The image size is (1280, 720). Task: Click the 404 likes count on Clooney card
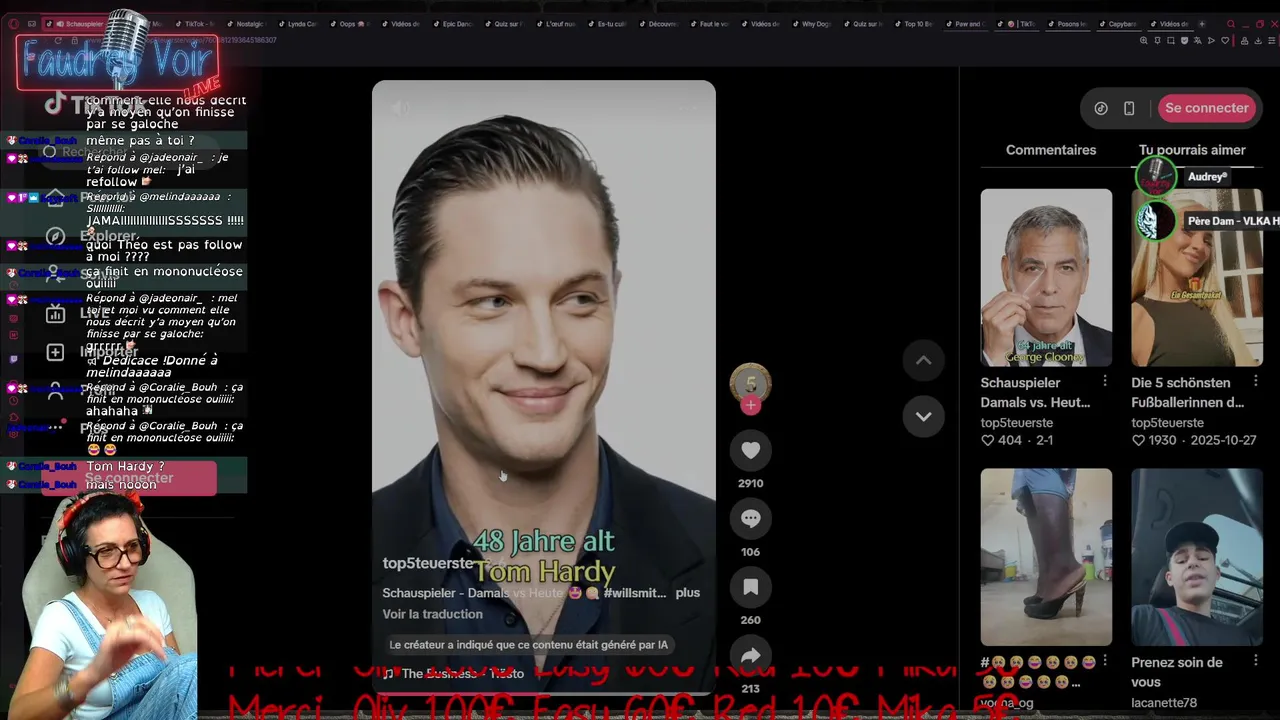[1001, 440]
